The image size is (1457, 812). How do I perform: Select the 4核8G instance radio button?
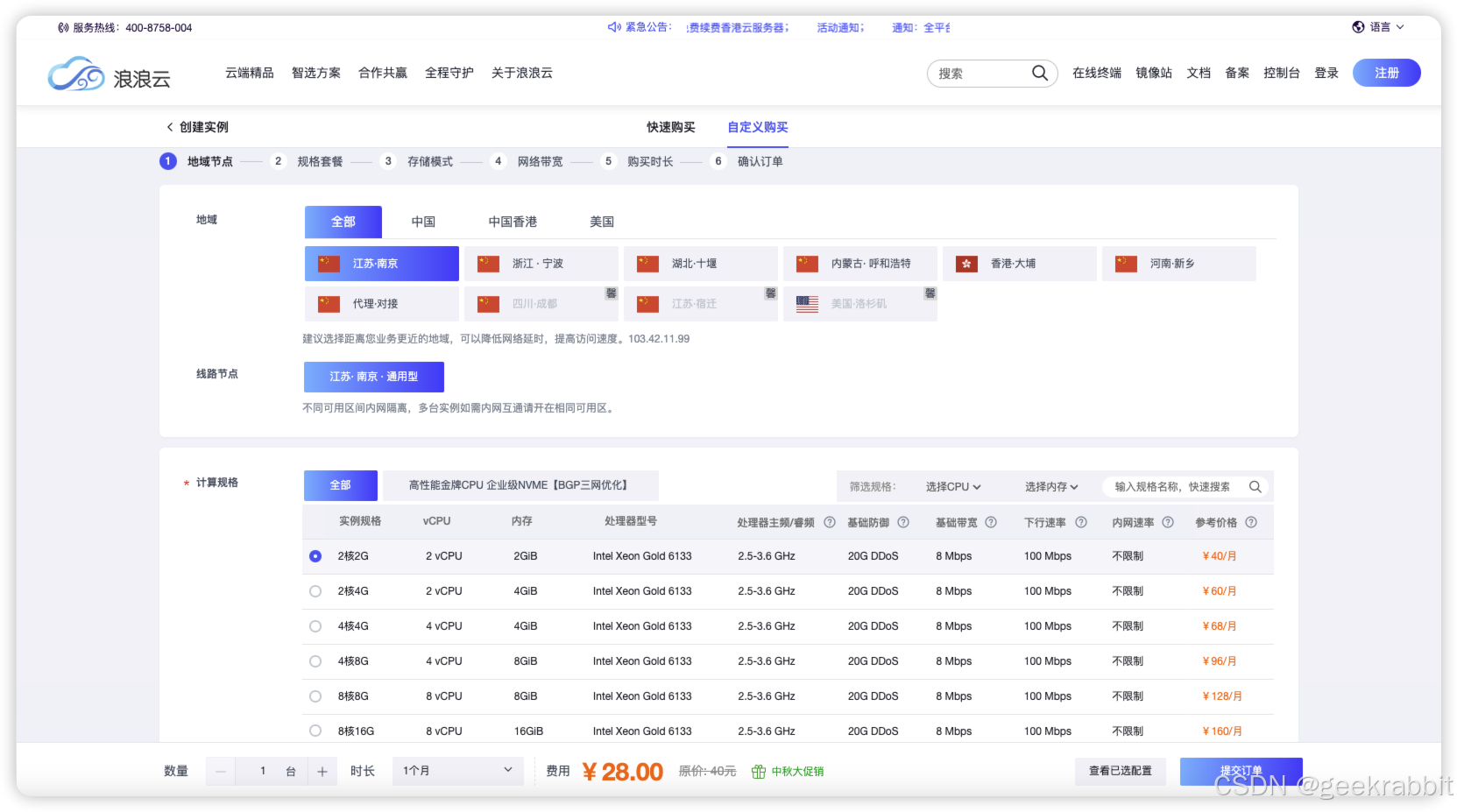pos(315,660)
